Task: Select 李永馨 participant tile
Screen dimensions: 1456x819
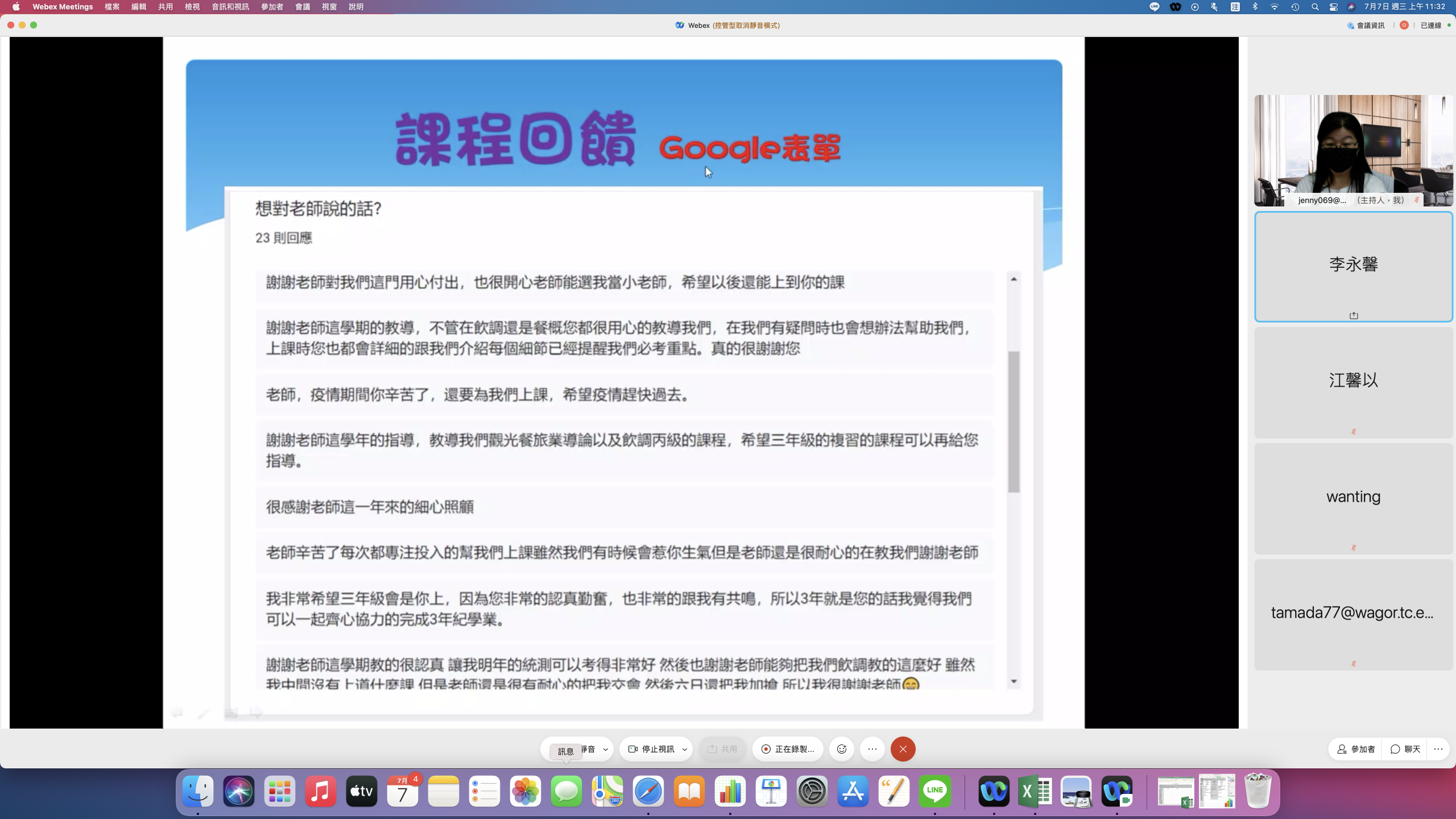Action: click(x=1353, y=266)
